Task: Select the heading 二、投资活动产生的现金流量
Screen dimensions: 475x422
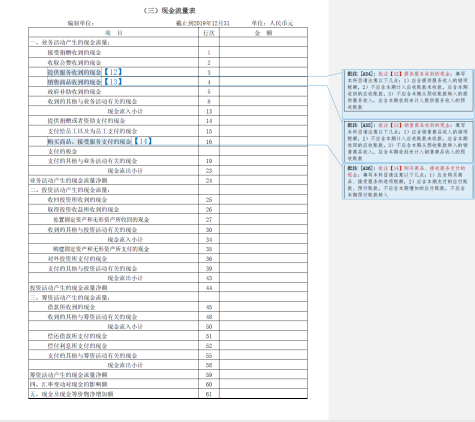Action: click(70, 190)
